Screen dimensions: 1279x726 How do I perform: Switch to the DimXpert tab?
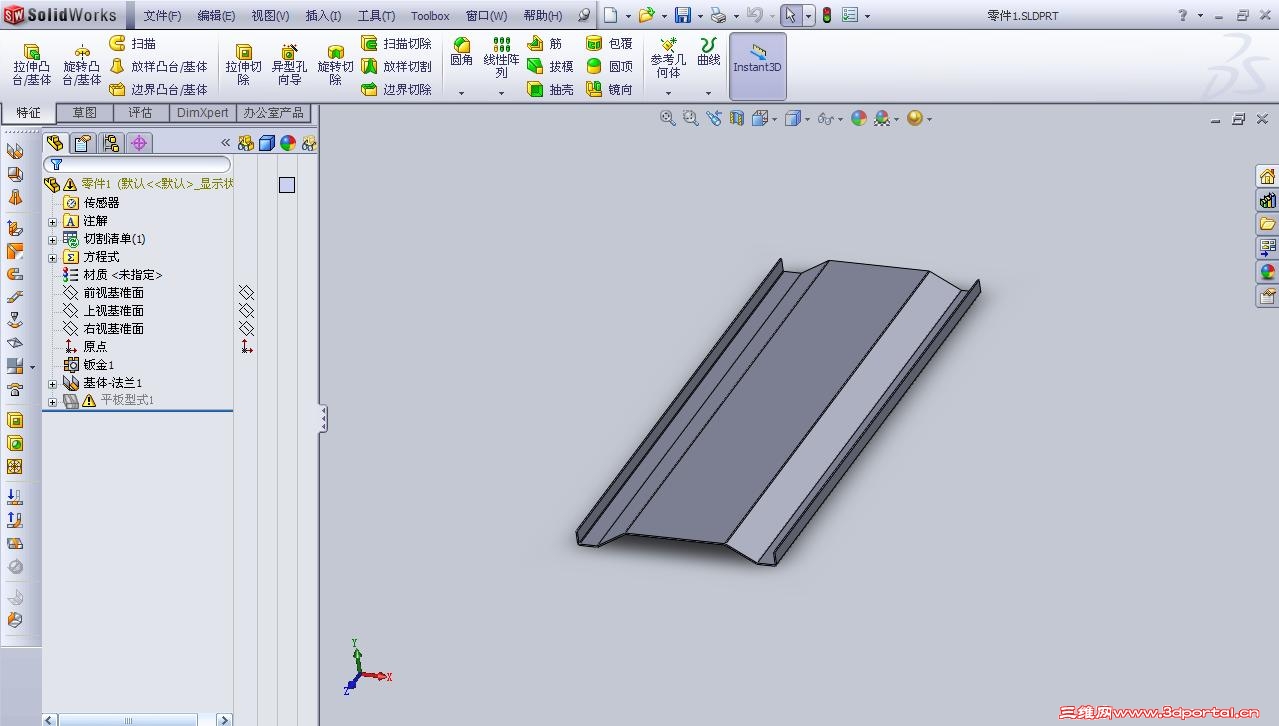[x=202, y=113]
